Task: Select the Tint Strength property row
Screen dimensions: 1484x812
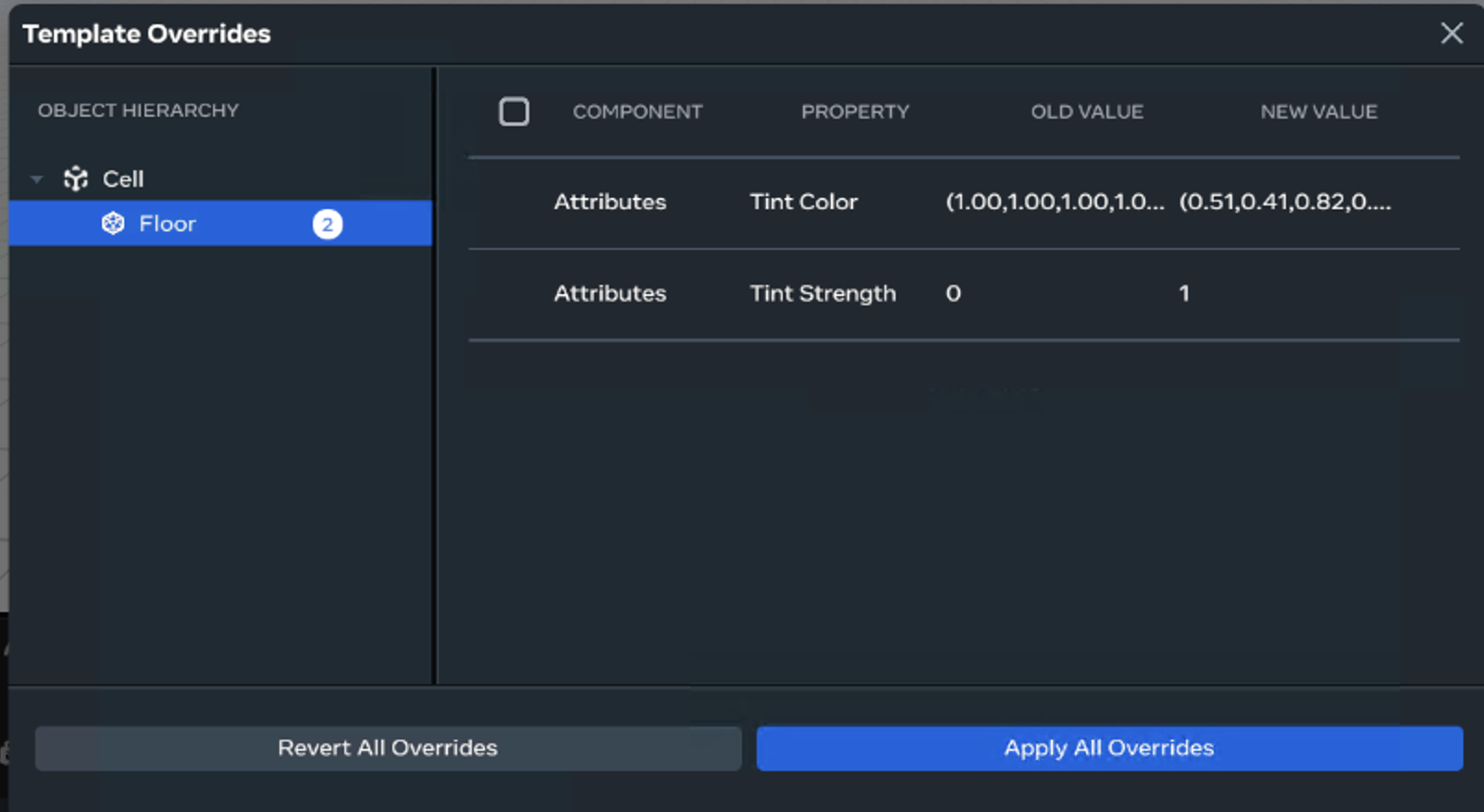Action: [x=822, y=293]
